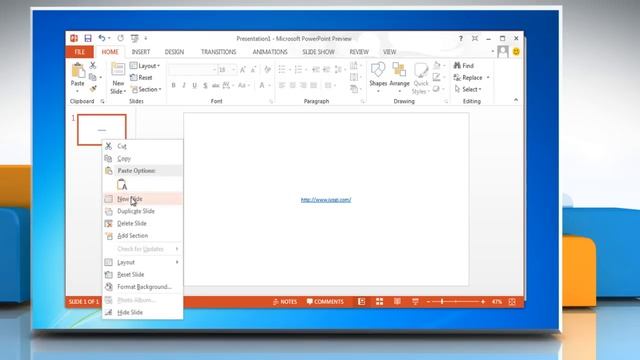Image resolution: width=640 pixels, height=360 pixels.
Task: Click the Reset button in Slides group
Action: tap(141, 78)
